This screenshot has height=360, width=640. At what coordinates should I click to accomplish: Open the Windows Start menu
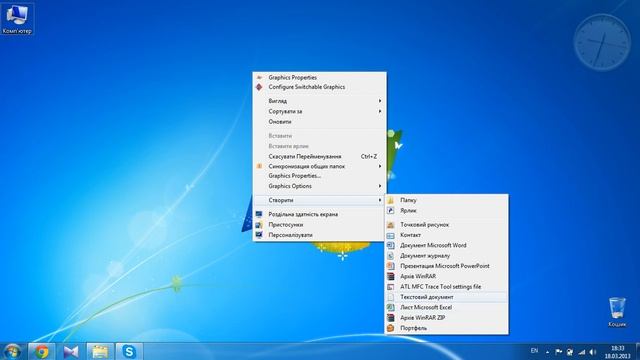[12, 351]
